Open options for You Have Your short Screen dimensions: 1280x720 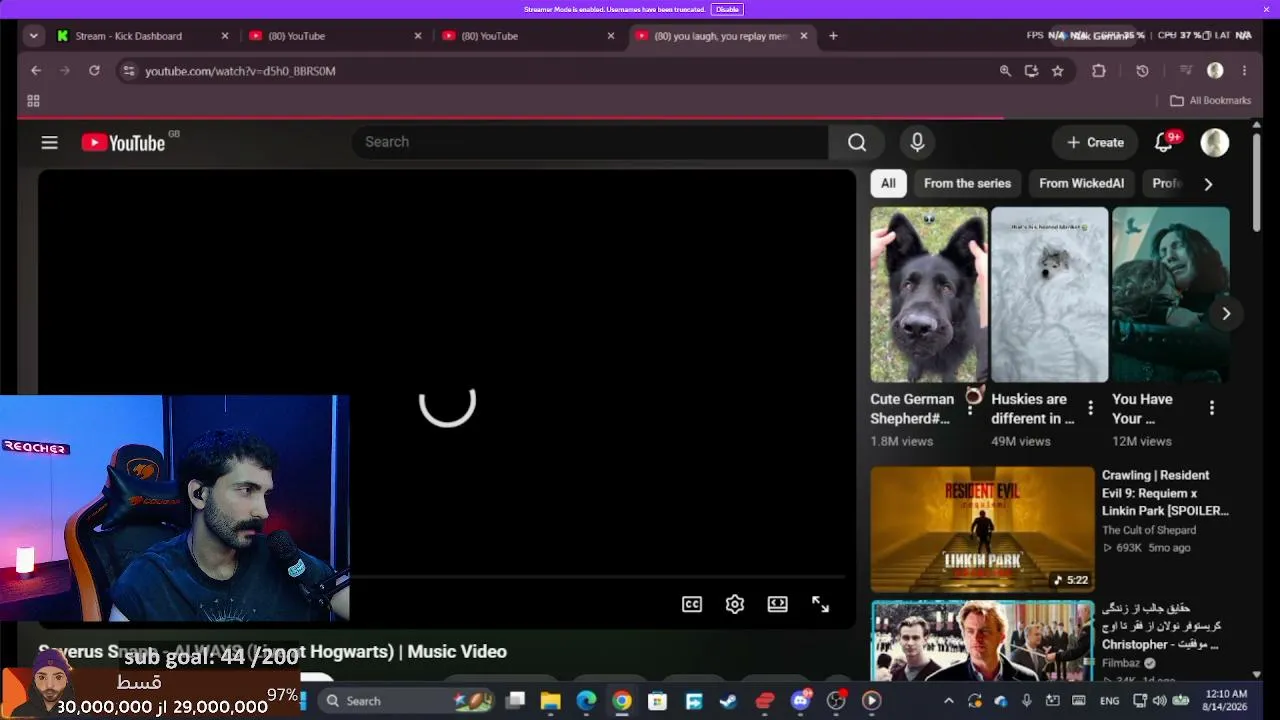tap(1211, 408)
